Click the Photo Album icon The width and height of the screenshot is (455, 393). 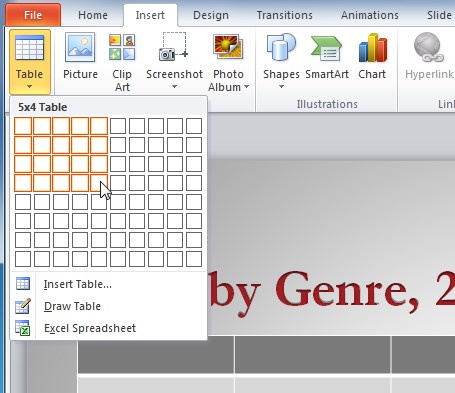click(x=228, y=47)
